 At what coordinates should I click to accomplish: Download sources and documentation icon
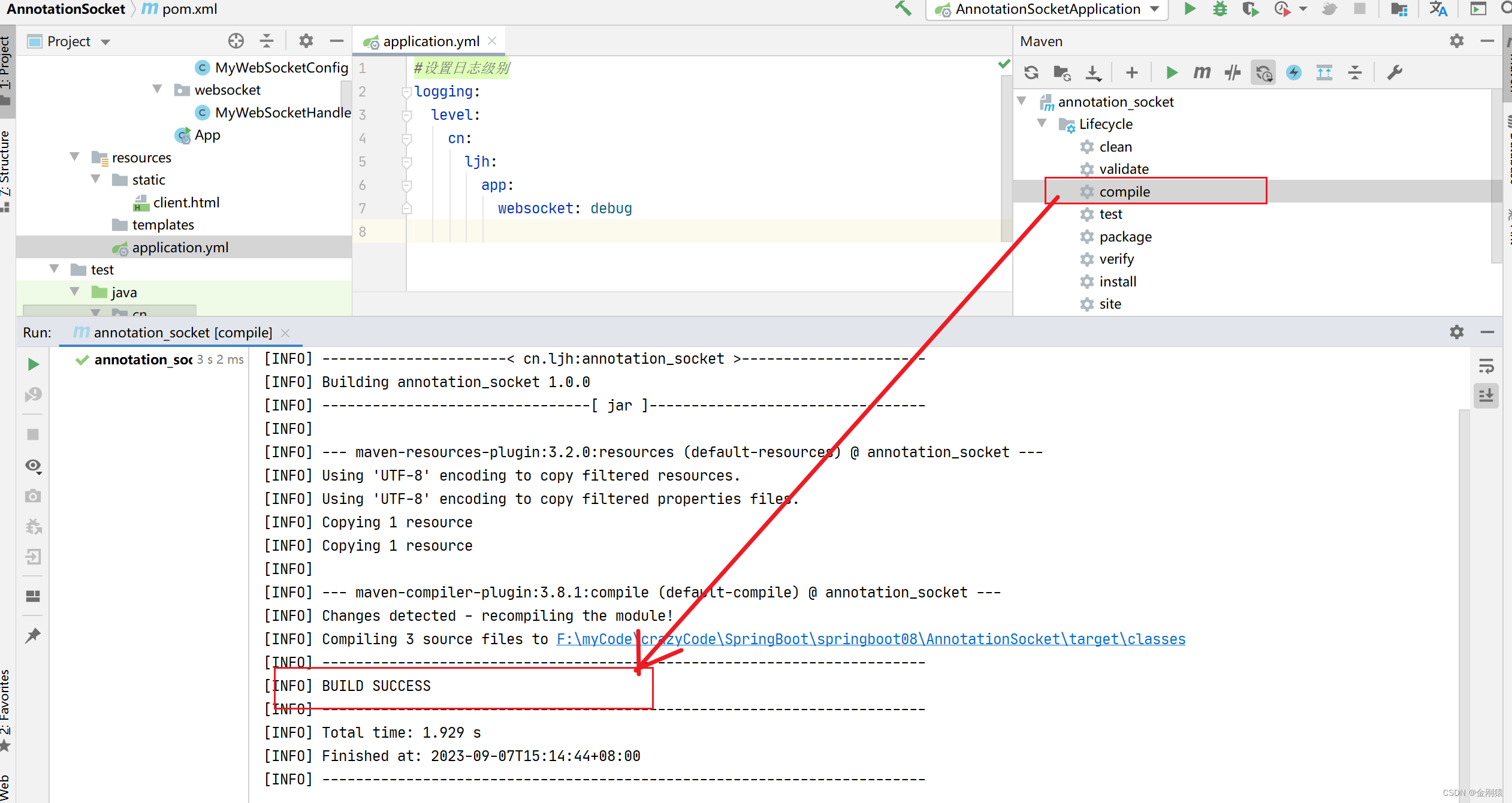(x=1093, y=73)
